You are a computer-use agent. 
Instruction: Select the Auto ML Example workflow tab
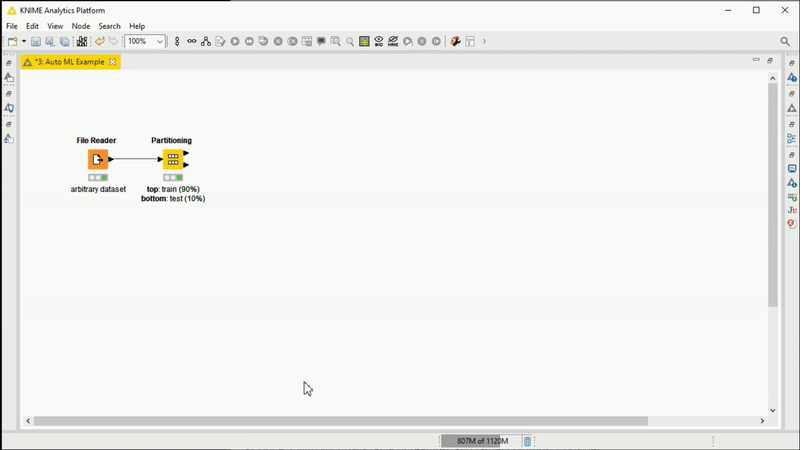click(69, 62)
